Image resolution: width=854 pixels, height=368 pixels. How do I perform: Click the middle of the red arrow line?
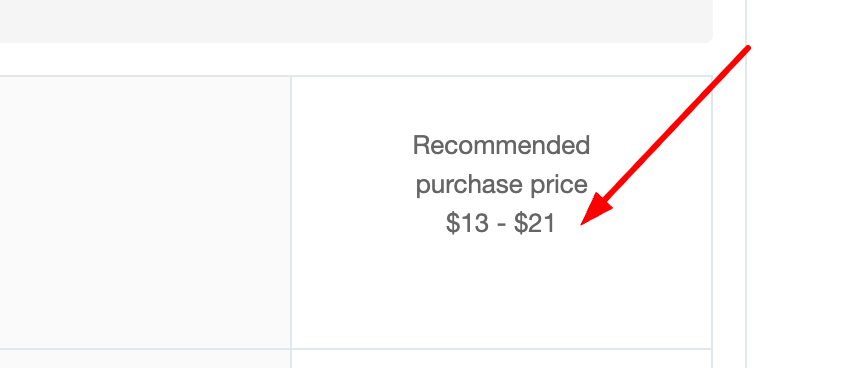point(674,126)
